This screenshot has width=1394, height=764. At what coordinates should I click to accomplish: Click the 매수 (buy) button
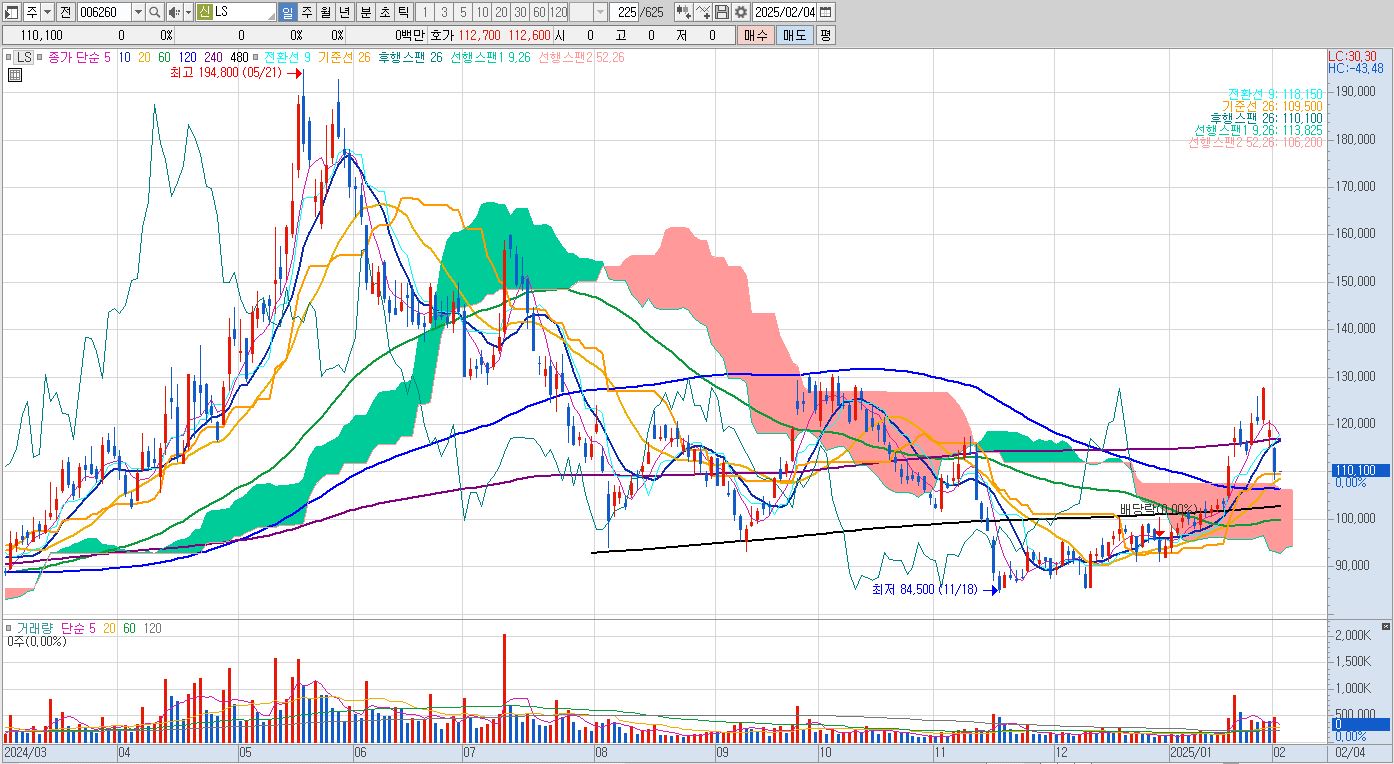(755, 35)
